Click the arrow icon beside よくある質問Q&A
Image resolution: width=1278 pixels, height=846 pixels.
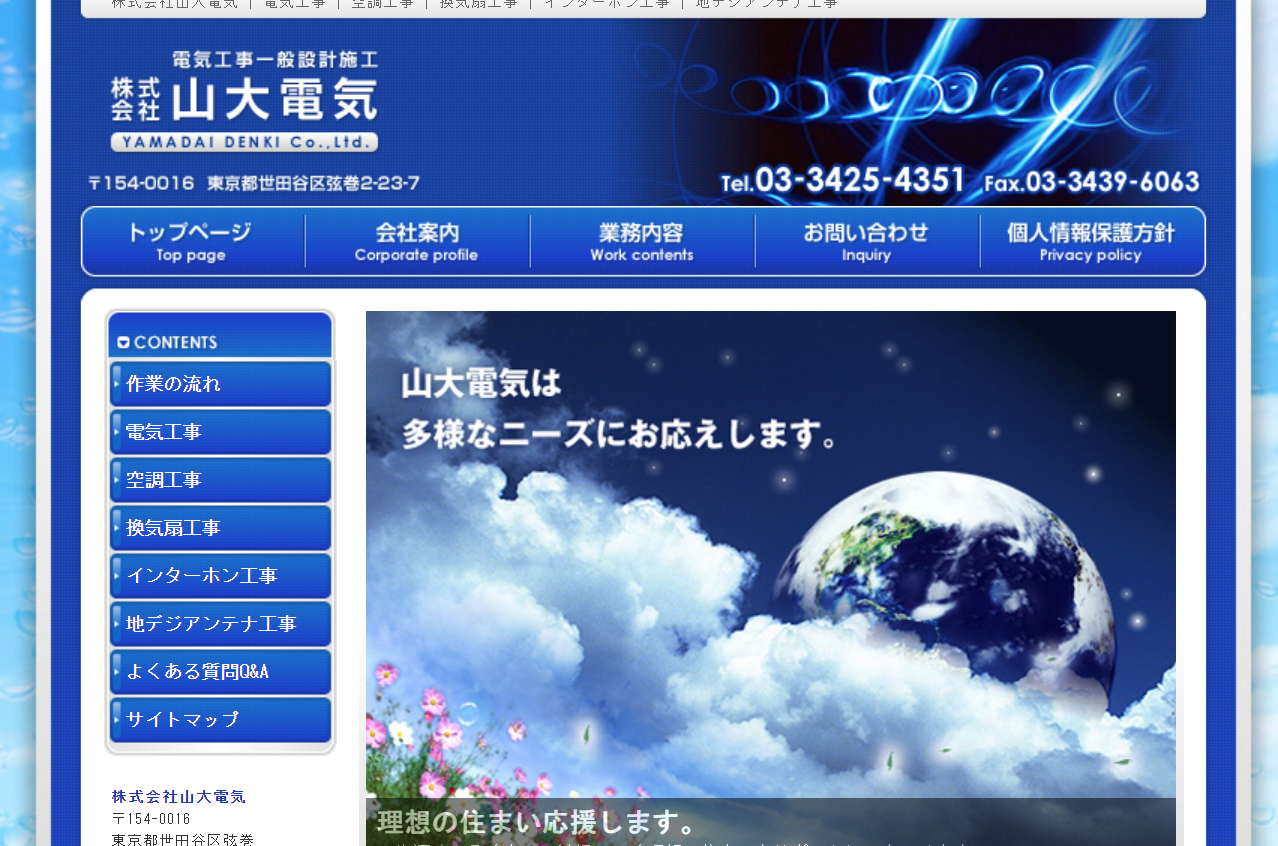click(x=116, y=672)
